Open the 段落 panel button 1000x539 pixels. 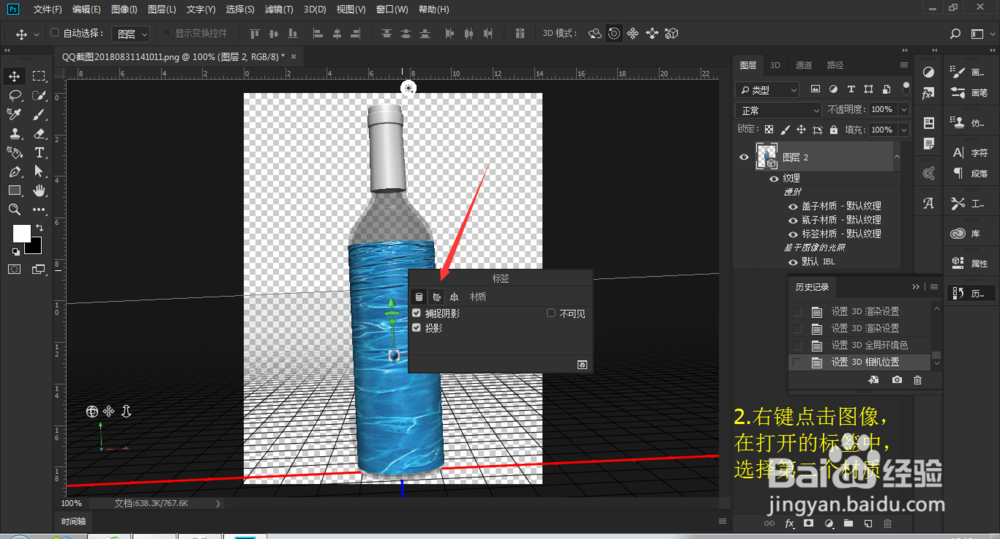(969, 174)
